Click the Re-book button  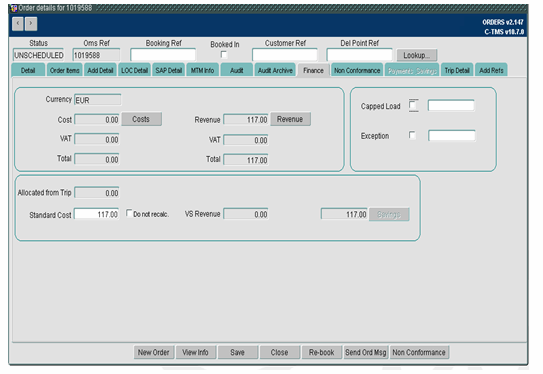point(322,352)
